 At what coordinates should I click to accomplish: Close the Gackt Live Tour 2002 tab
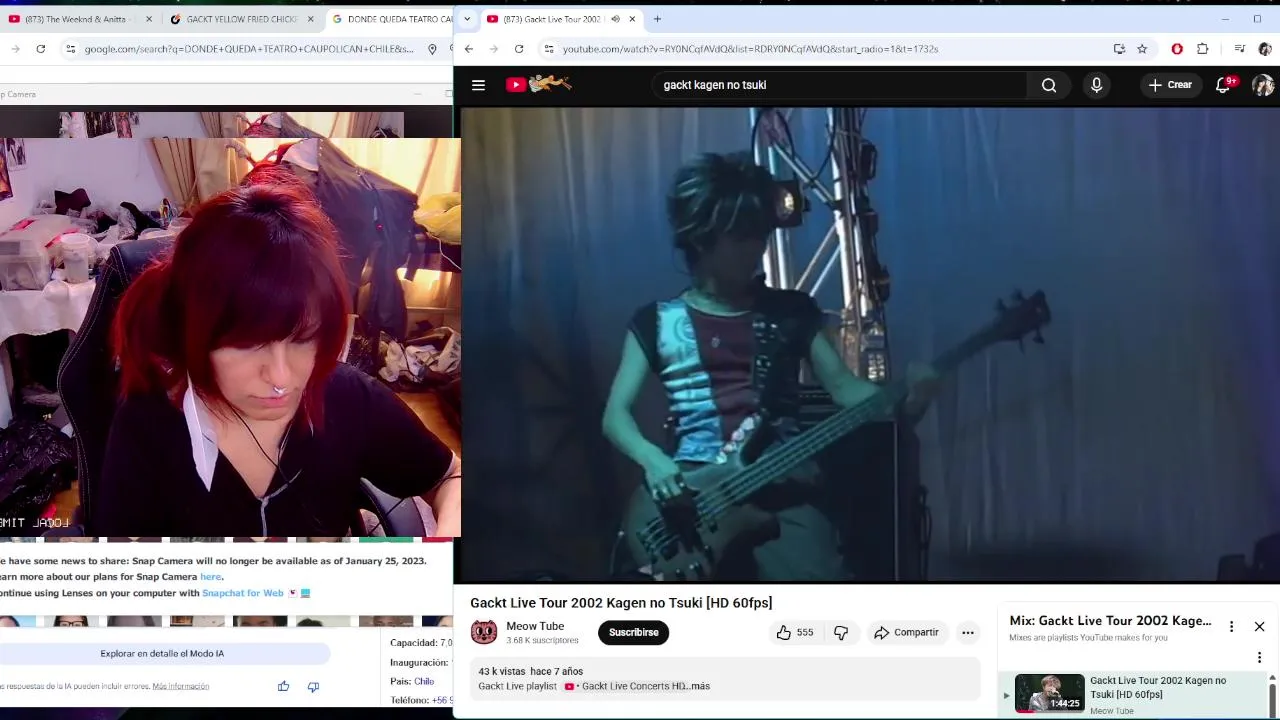click(x=632, y=19)
